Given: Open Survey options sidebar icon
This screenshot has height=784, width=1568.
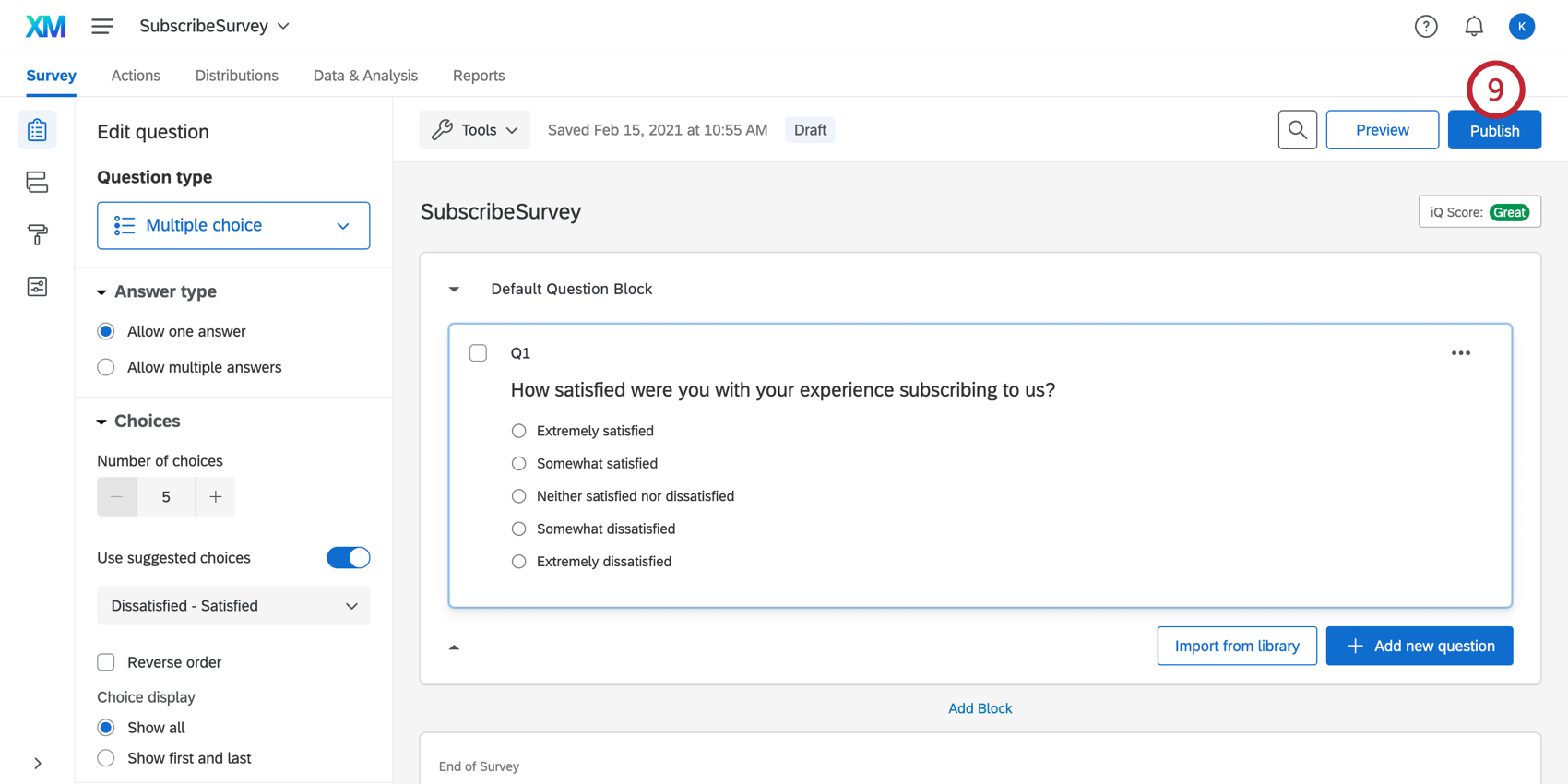Looking at the screenshot, I should [x=37, y=287].
